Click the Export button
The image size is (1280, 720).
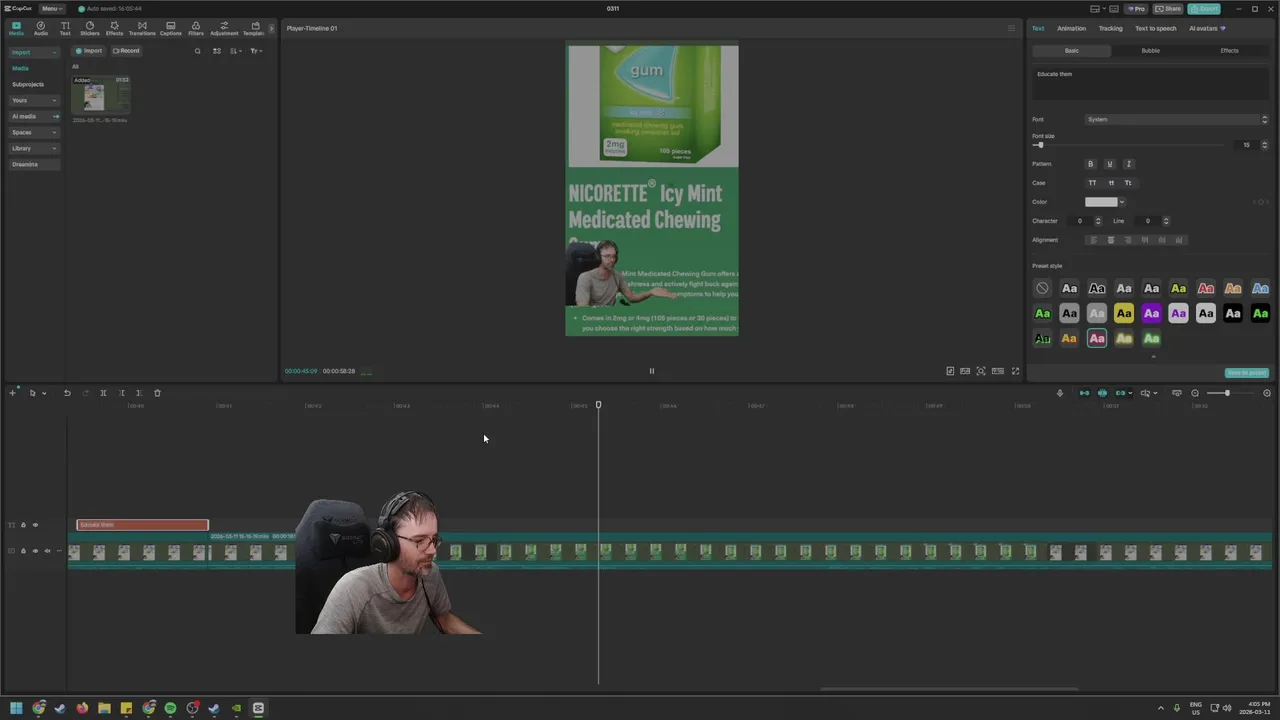coord(1205,8)
